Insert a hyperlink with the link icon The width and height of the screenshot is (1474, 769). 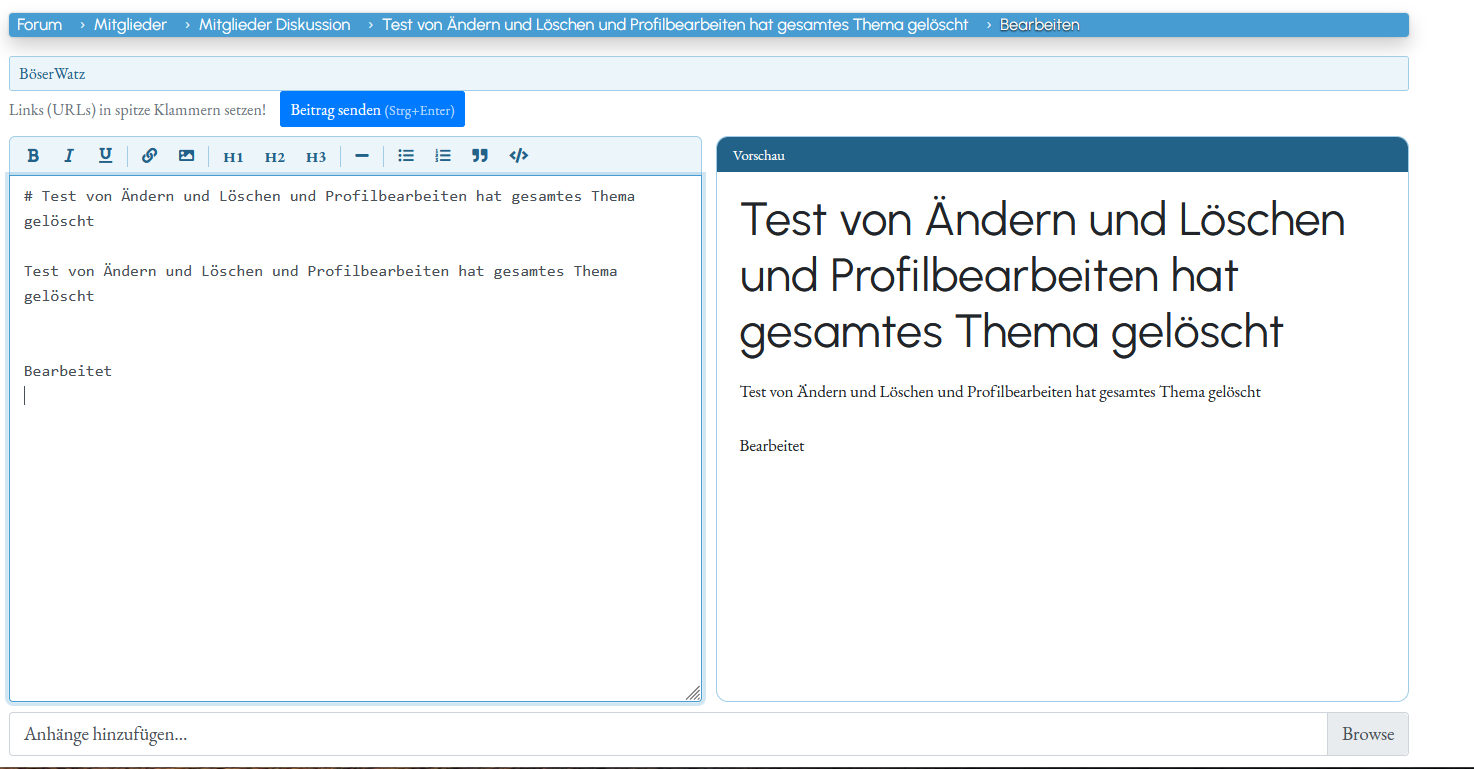pos(149,156)
